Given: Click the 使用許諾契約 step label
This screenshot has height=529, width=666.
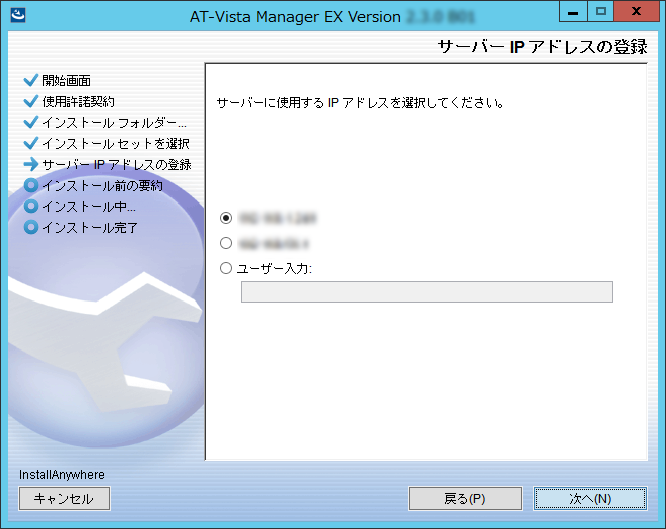Looking at the screenshot, I should pyautogui.click(x=79, y=102).
